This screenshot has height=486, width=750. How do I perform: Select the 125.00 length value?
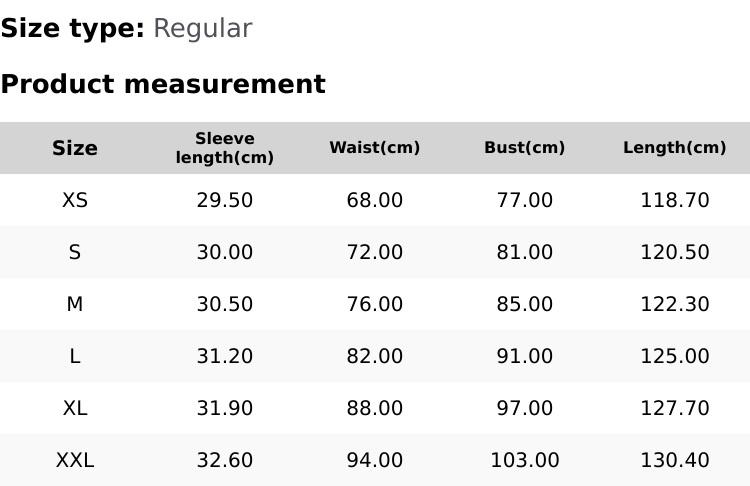(x=675, y=356)
